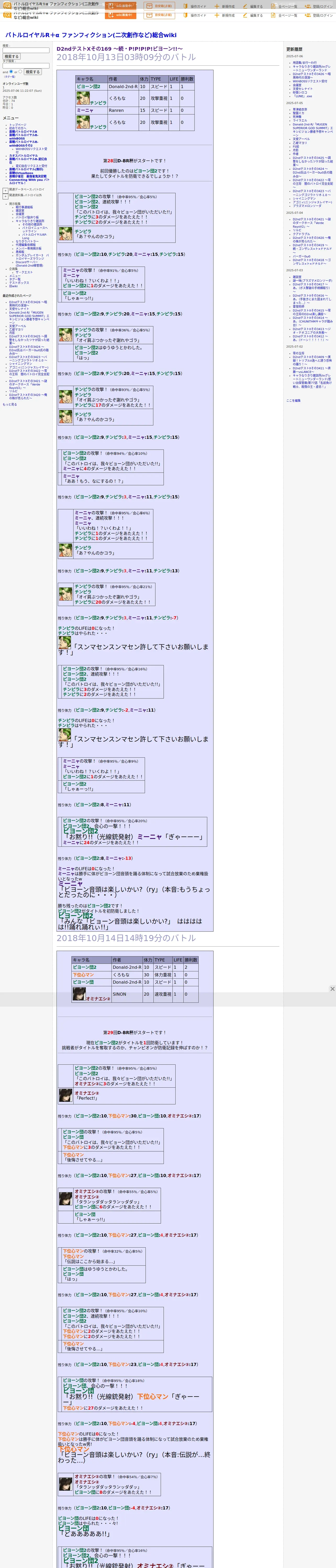Image resolution: width=336 pixels, height=1568 pixels.
Task: Focus the タグ検索 input field
Action: 26,66
